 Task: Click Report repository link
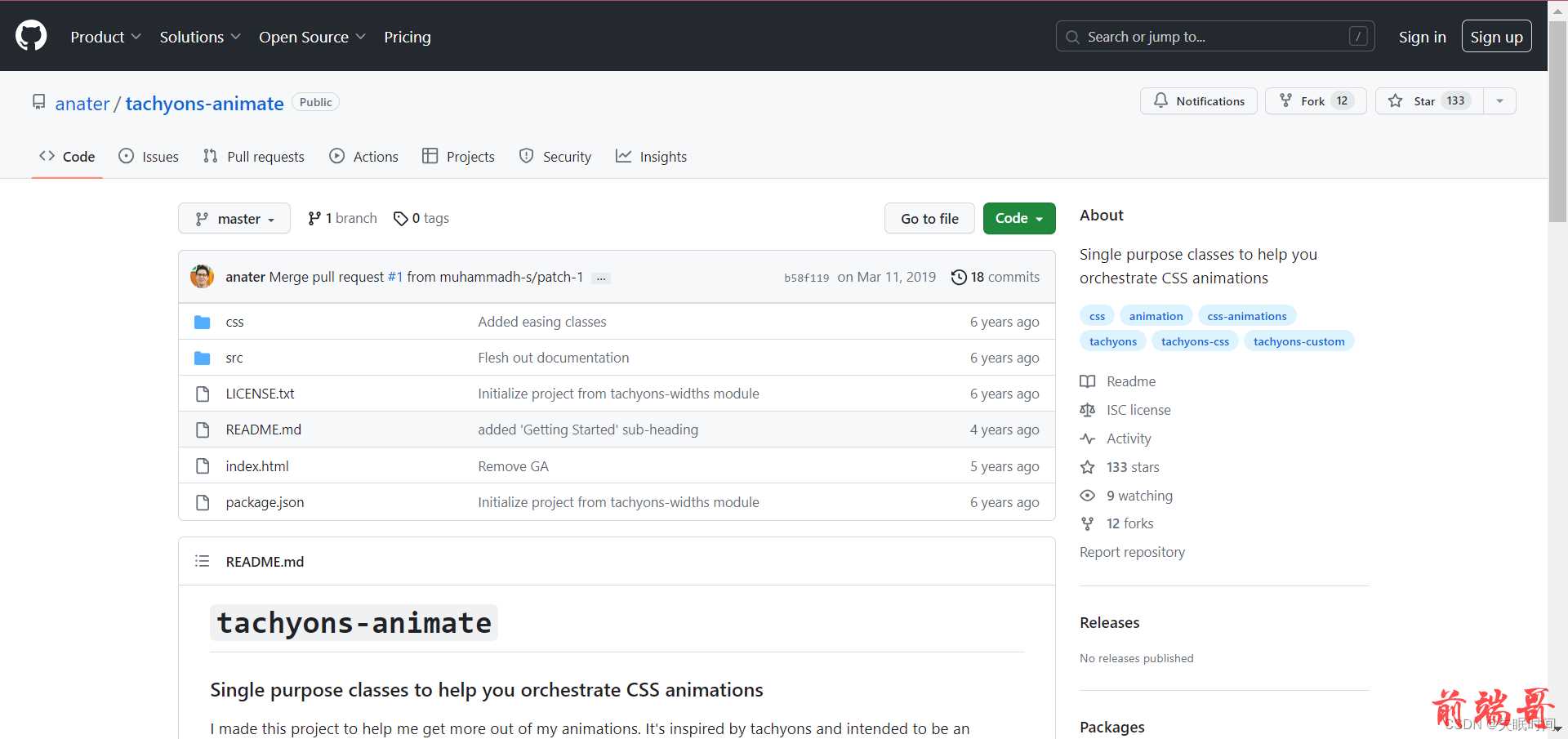pos(1132,552)
